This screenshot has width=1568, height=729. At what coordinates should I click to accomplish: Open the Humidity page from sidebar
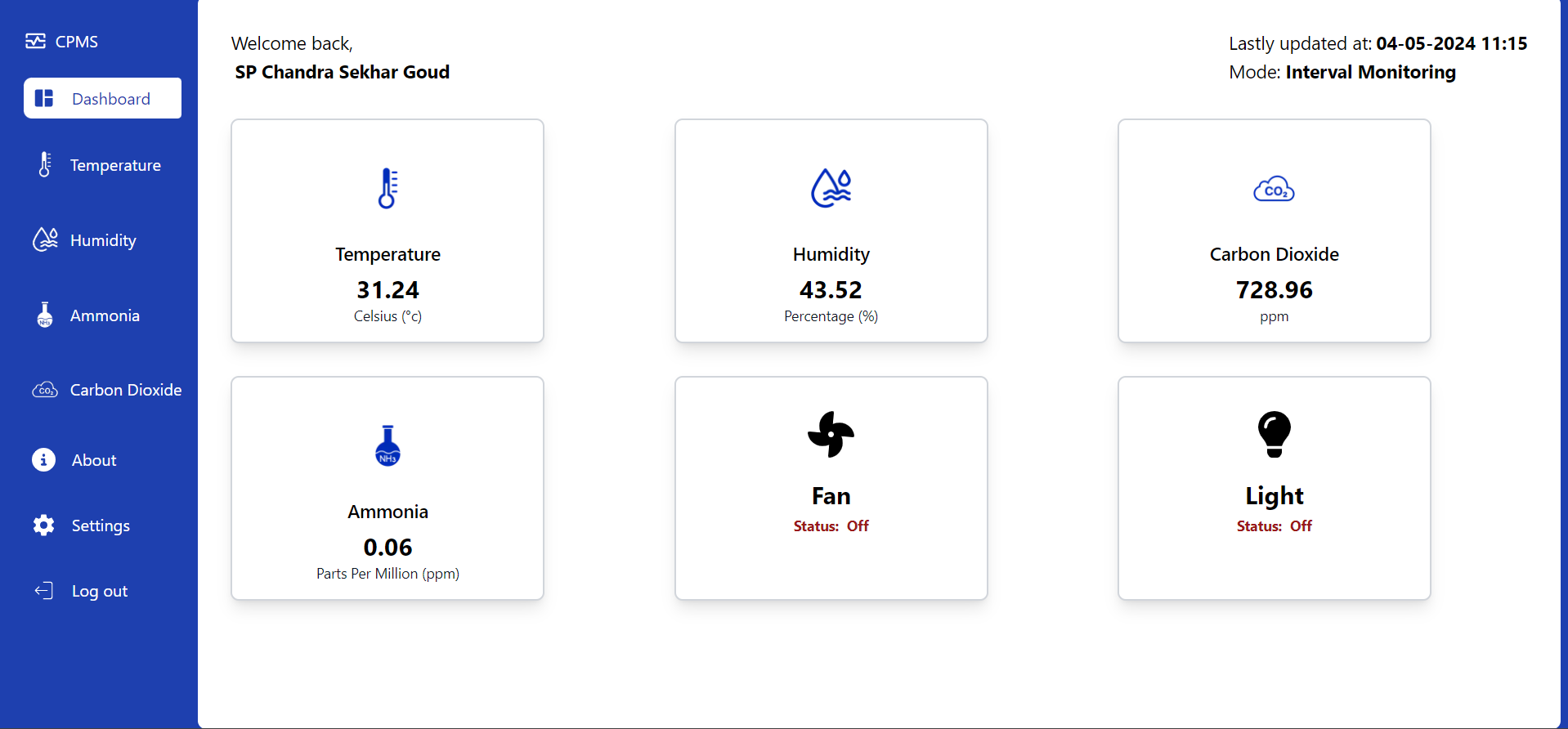coord(103,240)
